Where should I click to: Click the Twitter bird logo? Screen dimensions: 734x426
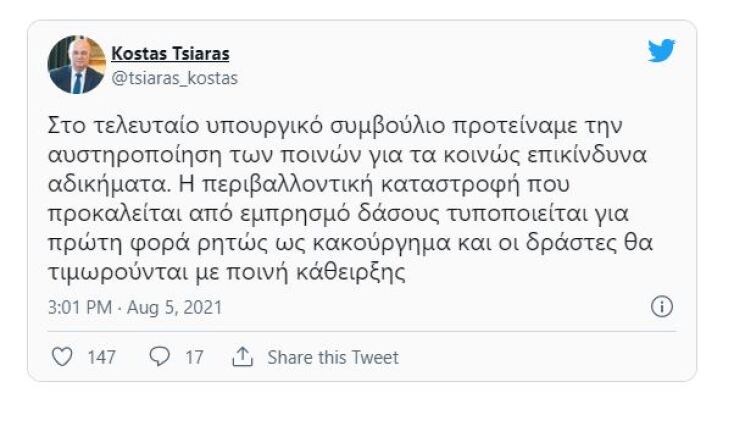click(x=661, y=51)
